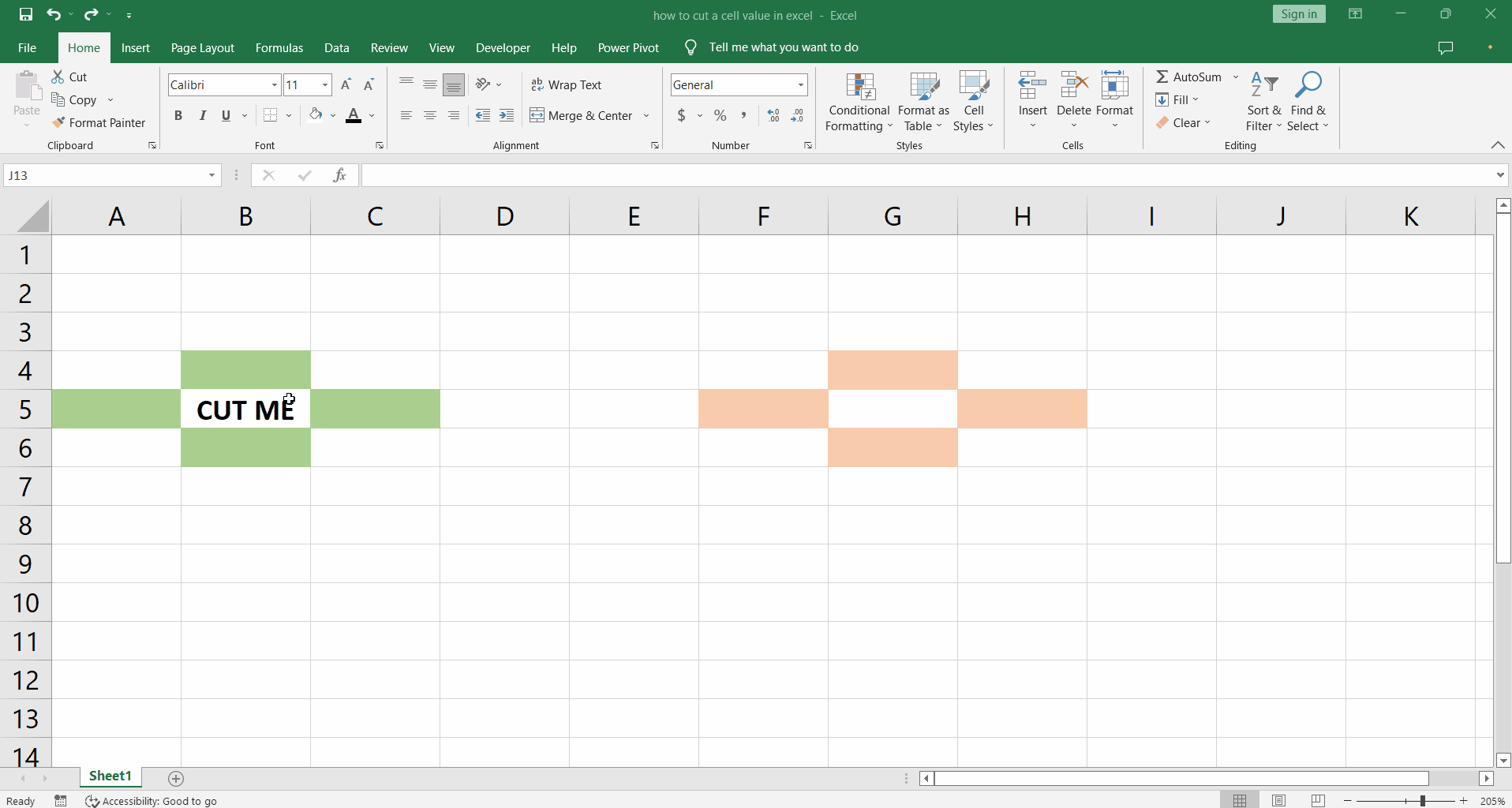Toggle Merge & Center
Image resolution: width=1512 pixels, height=808 pixels.
click(581, 115)
